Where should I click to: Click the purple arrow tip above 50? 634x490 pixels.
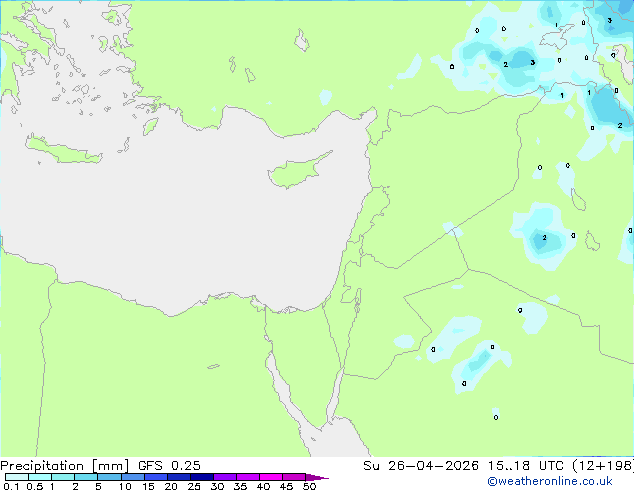[x=317, y=477]
